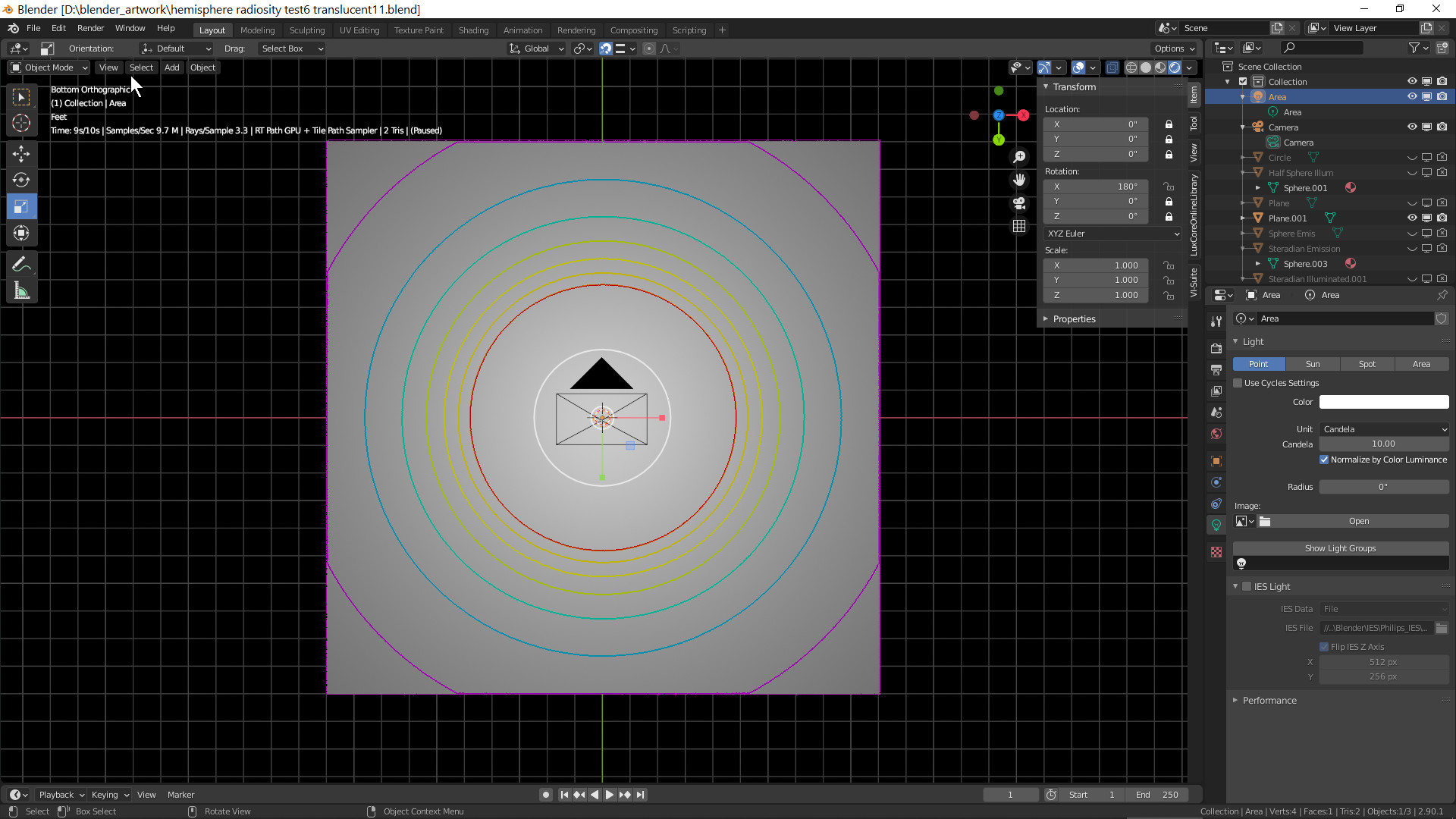This screenshot has width=1456, height=819.
Task: Open the Render menu
Action: coord(90,28)
